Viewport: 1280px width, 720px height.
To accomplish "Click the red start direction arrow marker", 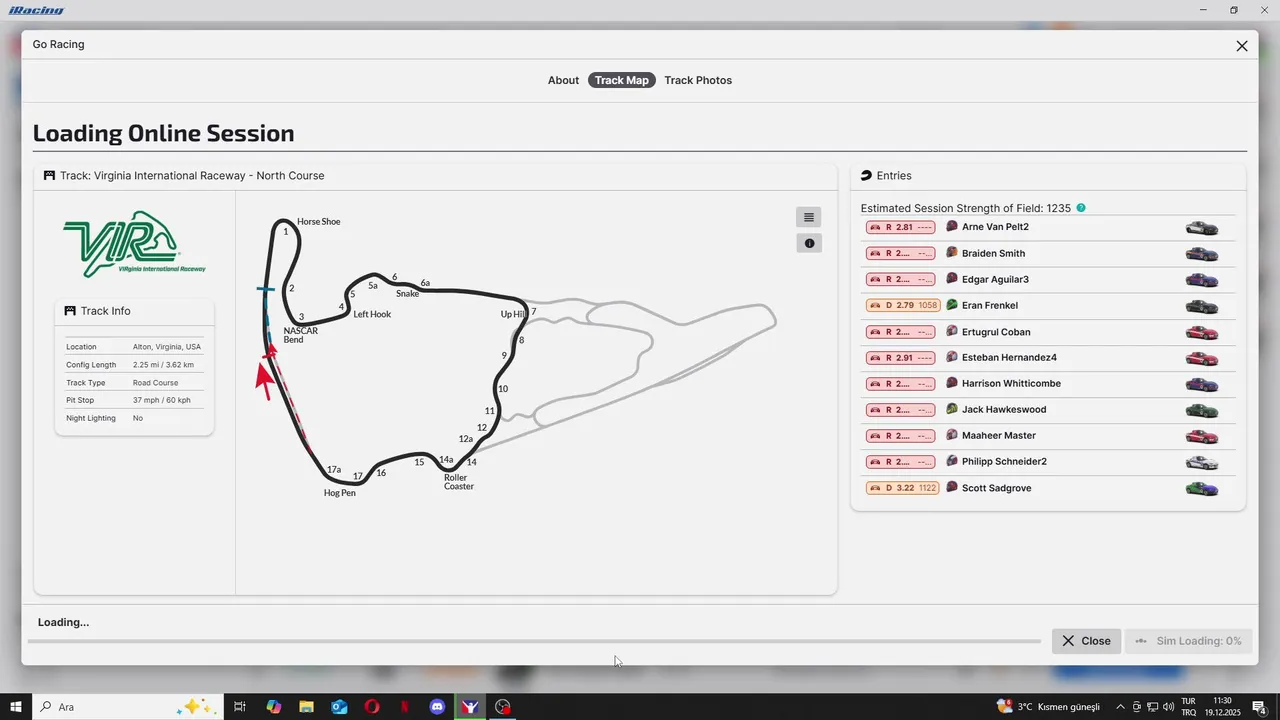I will point(264,381).
